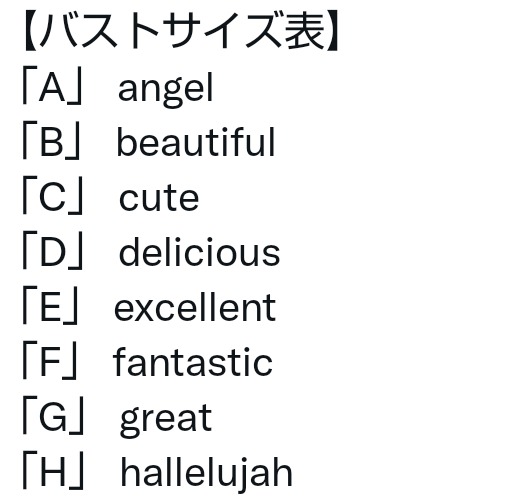
Task: Click the word angel
Action: [166, 89]
